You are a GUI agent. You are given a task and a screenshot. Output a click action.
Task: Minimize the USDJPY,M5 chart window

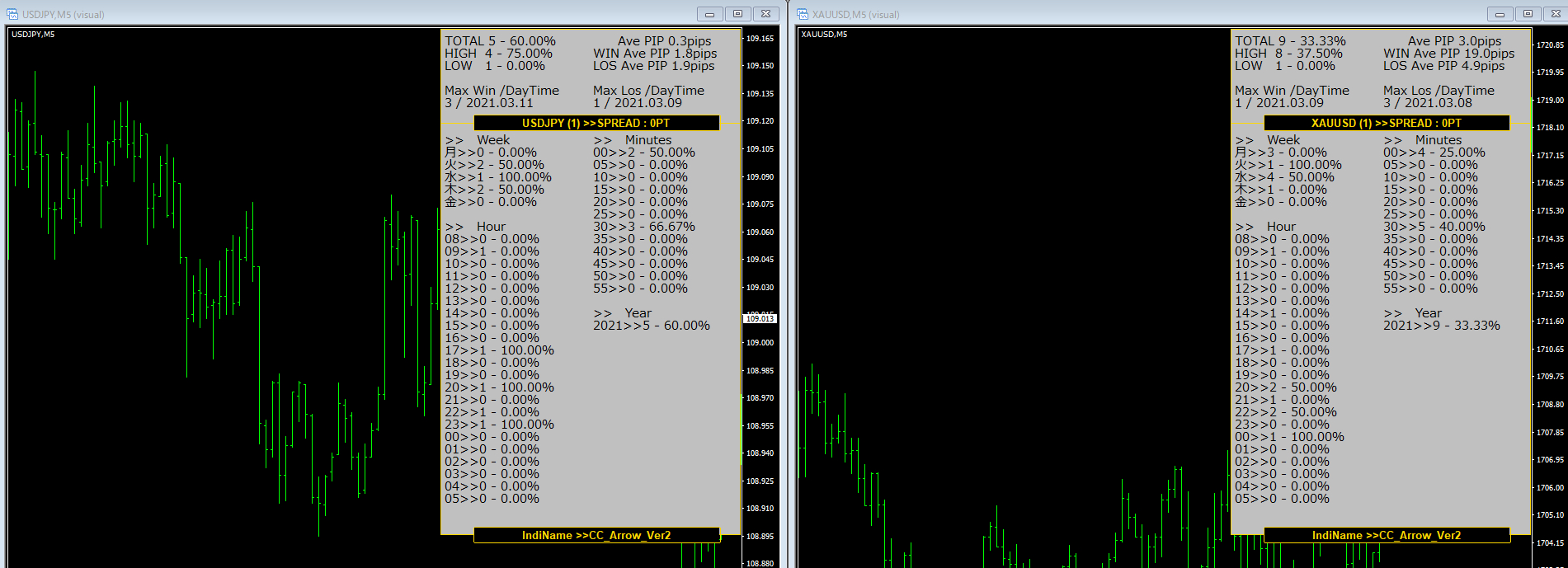point(709,14)
